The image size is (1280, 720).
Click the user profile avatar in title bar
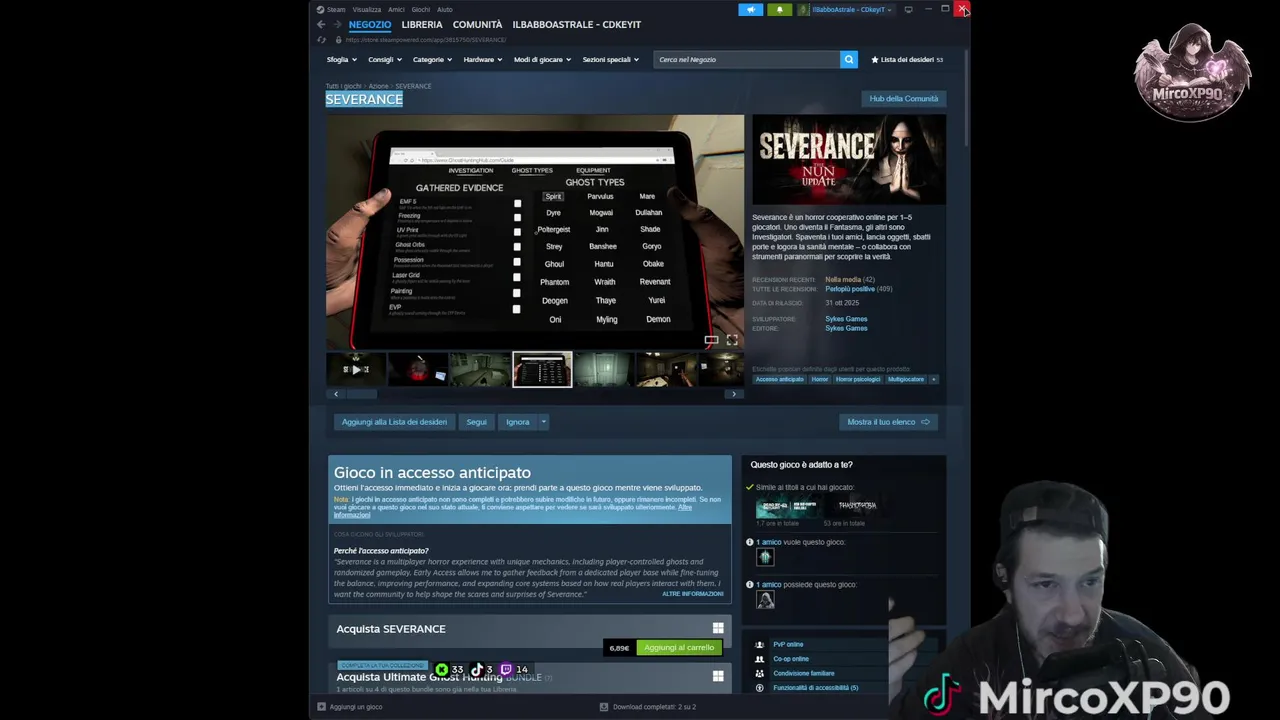803,10
